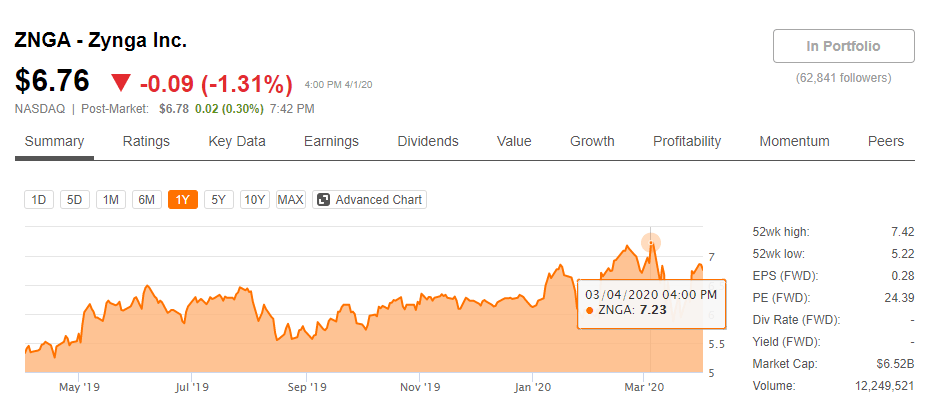Click the May '19 axis label
Image resolution: width=927 pixels, height=410 pixels.
[x=79, y=388]
